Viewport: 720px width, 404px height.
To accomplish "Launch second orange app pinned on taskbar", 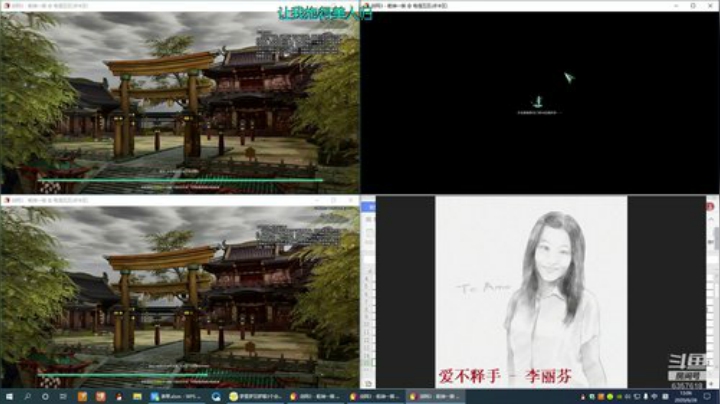I will (101, 397).
